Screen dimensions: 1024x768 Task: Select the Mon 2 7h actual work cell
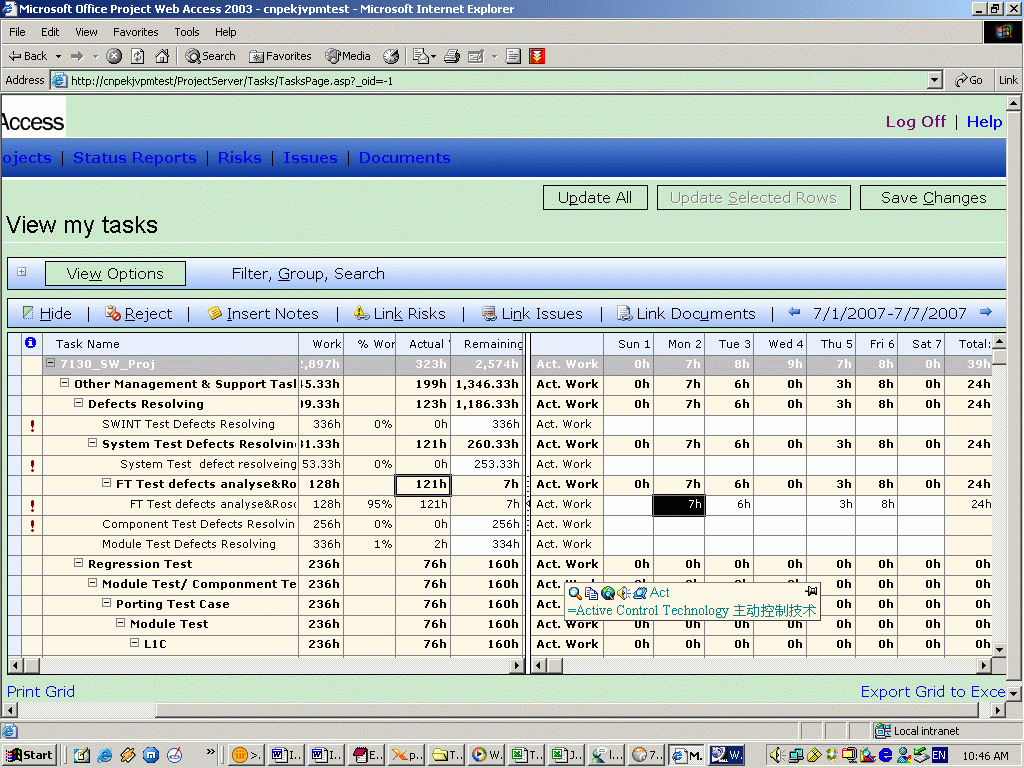pyautogui.click(x=679, y=504)
